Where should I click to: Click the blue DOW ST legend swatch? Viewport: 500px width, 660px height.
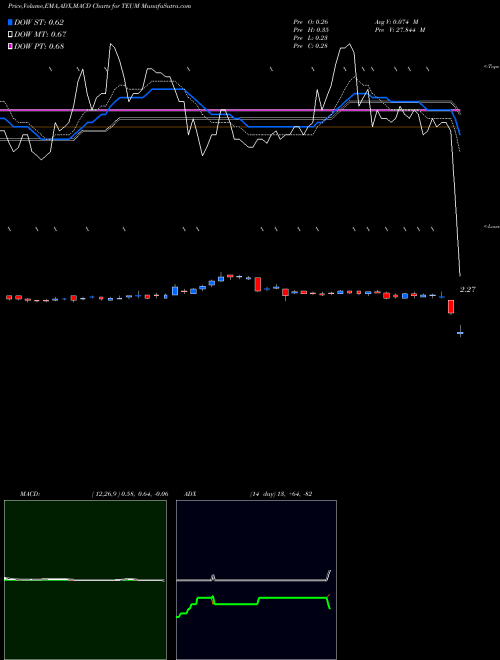pyautogui.click(x=10, y=22)
